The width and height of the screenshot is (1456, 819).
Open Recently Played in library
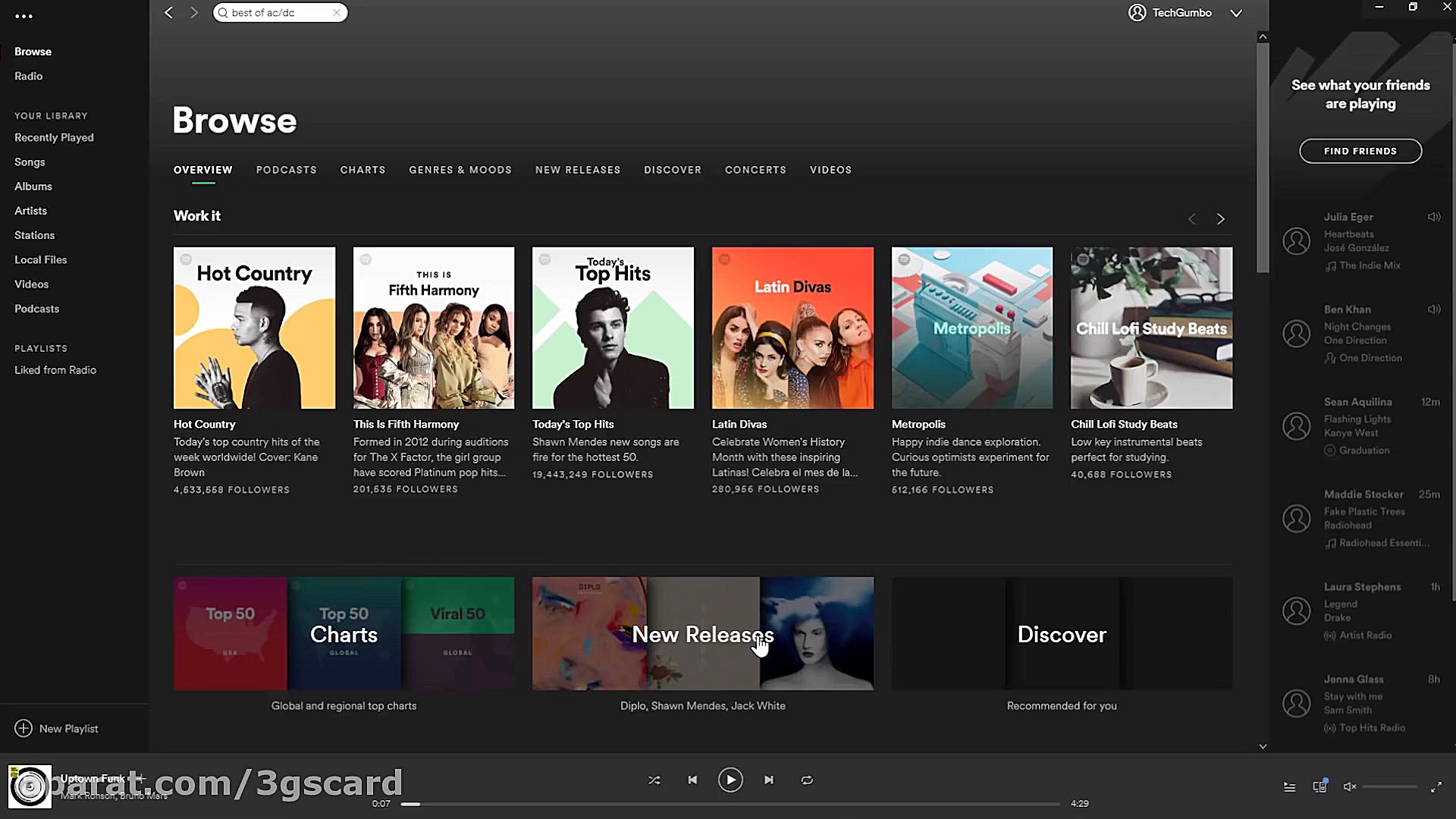point(54,137)
